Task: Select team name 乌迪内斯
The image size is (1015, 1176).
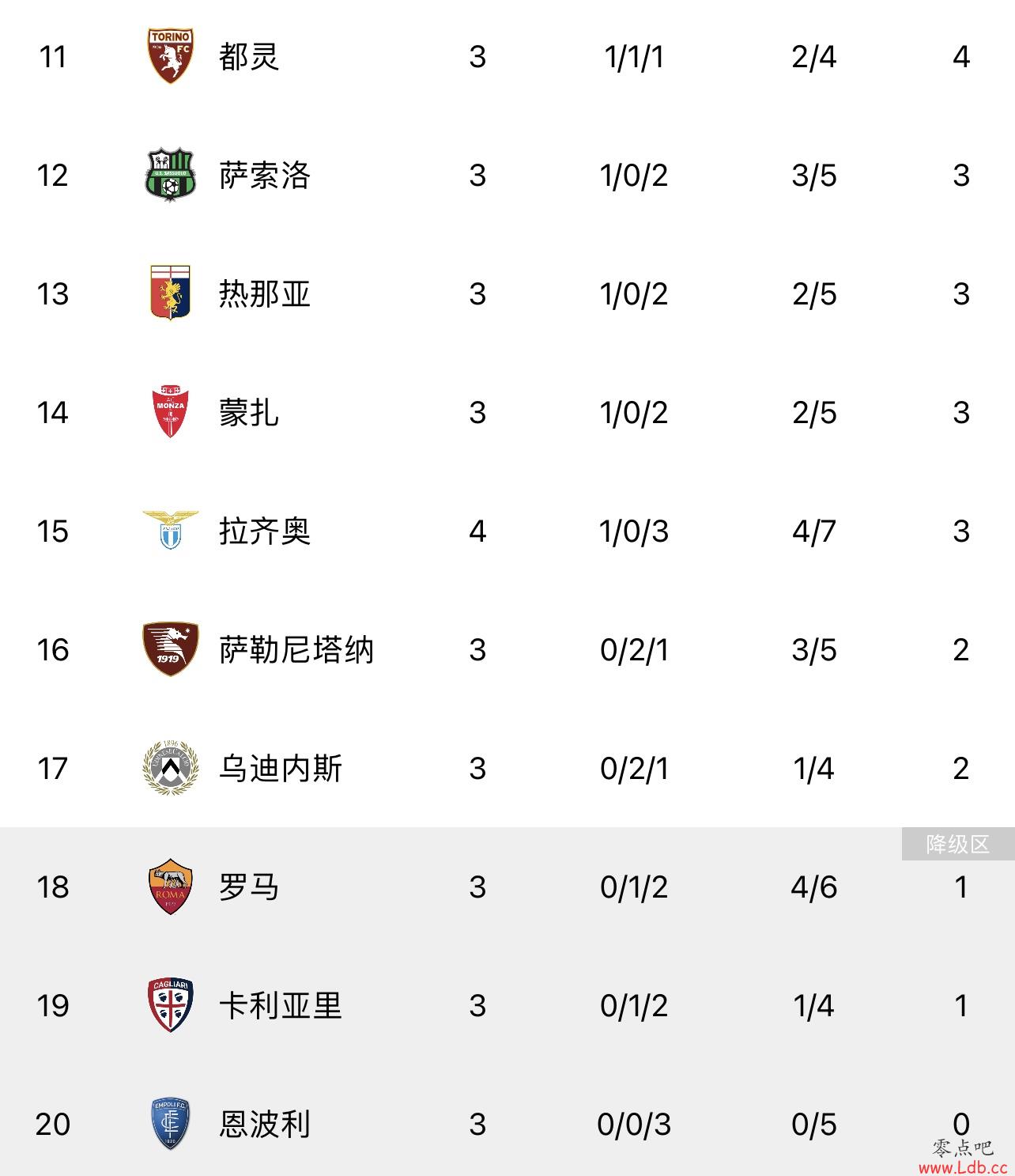Action: click(281, 769)
